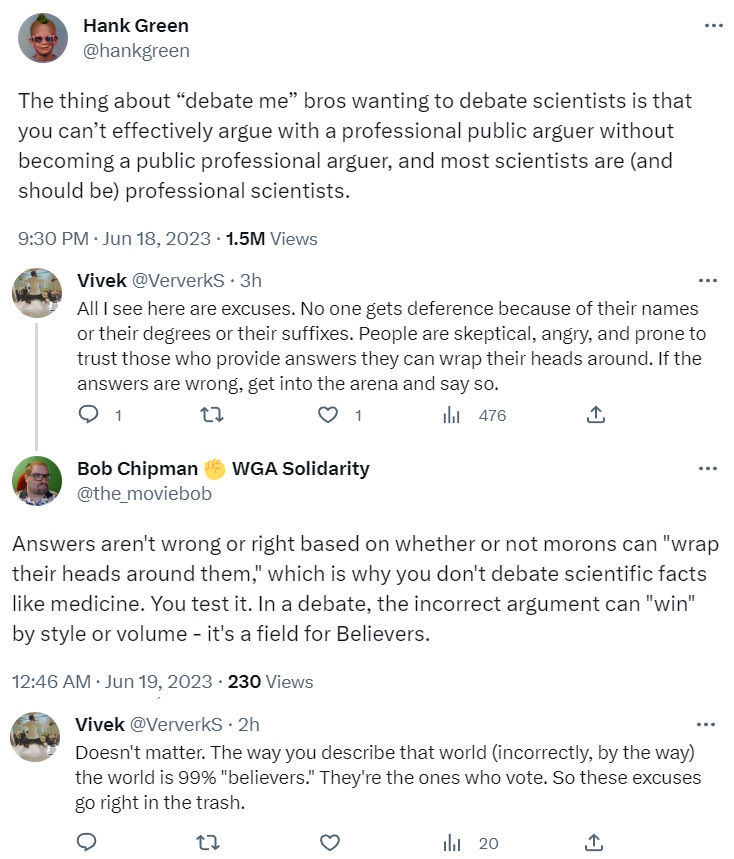This screenshot has height=859, width=734.
Task: Open more options on Vivek's first reply
Action: coord(708,280)
